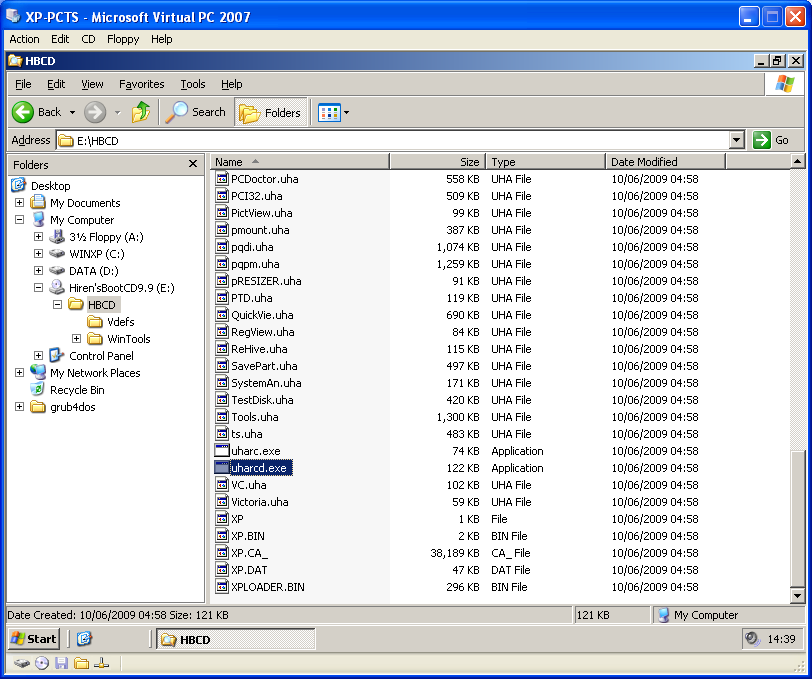Expand the grub4dos folder node
This screenshot has height=679, width=812.
[19, 407]
